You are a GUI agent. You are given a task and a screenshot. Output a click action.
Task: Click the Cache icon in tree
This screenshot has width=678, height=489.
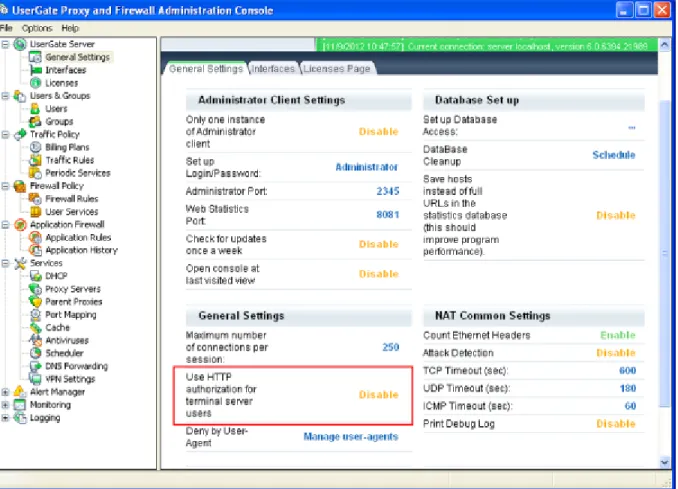tap(35, 328)
